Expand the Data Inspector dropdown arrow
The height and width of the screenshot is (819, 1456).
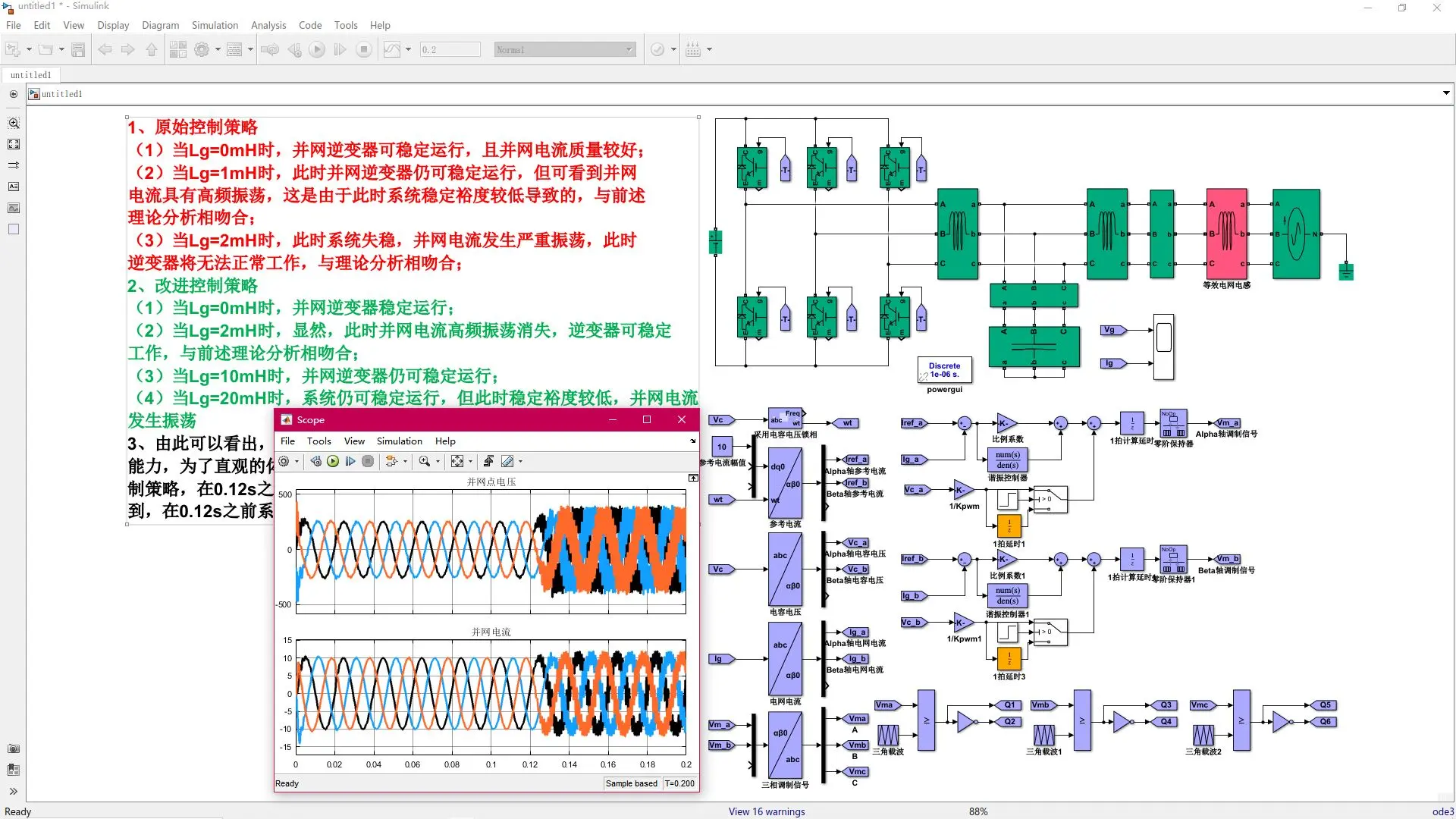pyautogui.click(x=408, y=50)
